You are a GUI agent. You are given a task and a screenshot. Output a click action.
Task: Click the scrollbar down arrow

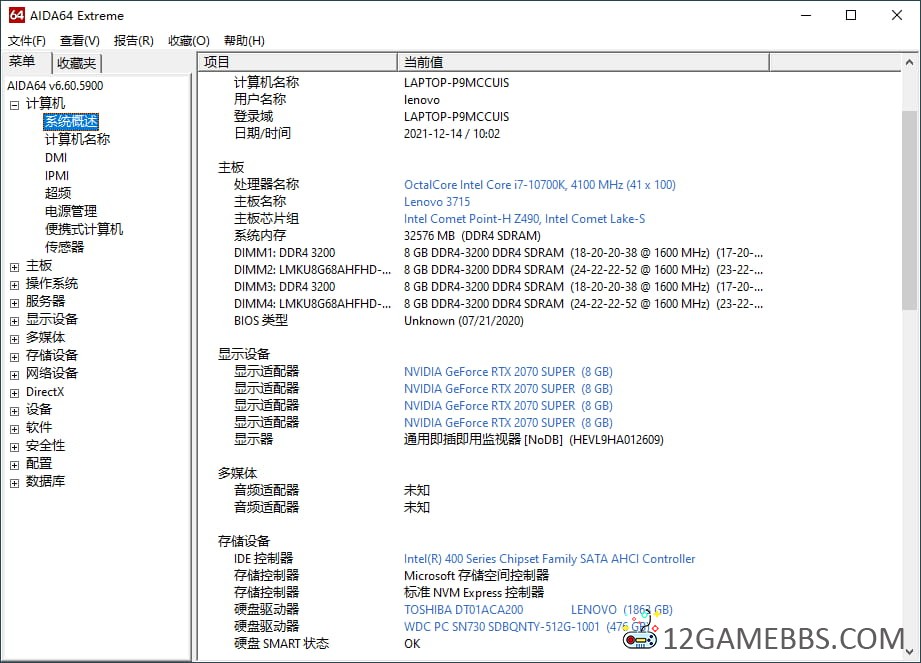[x=909, y=651]
